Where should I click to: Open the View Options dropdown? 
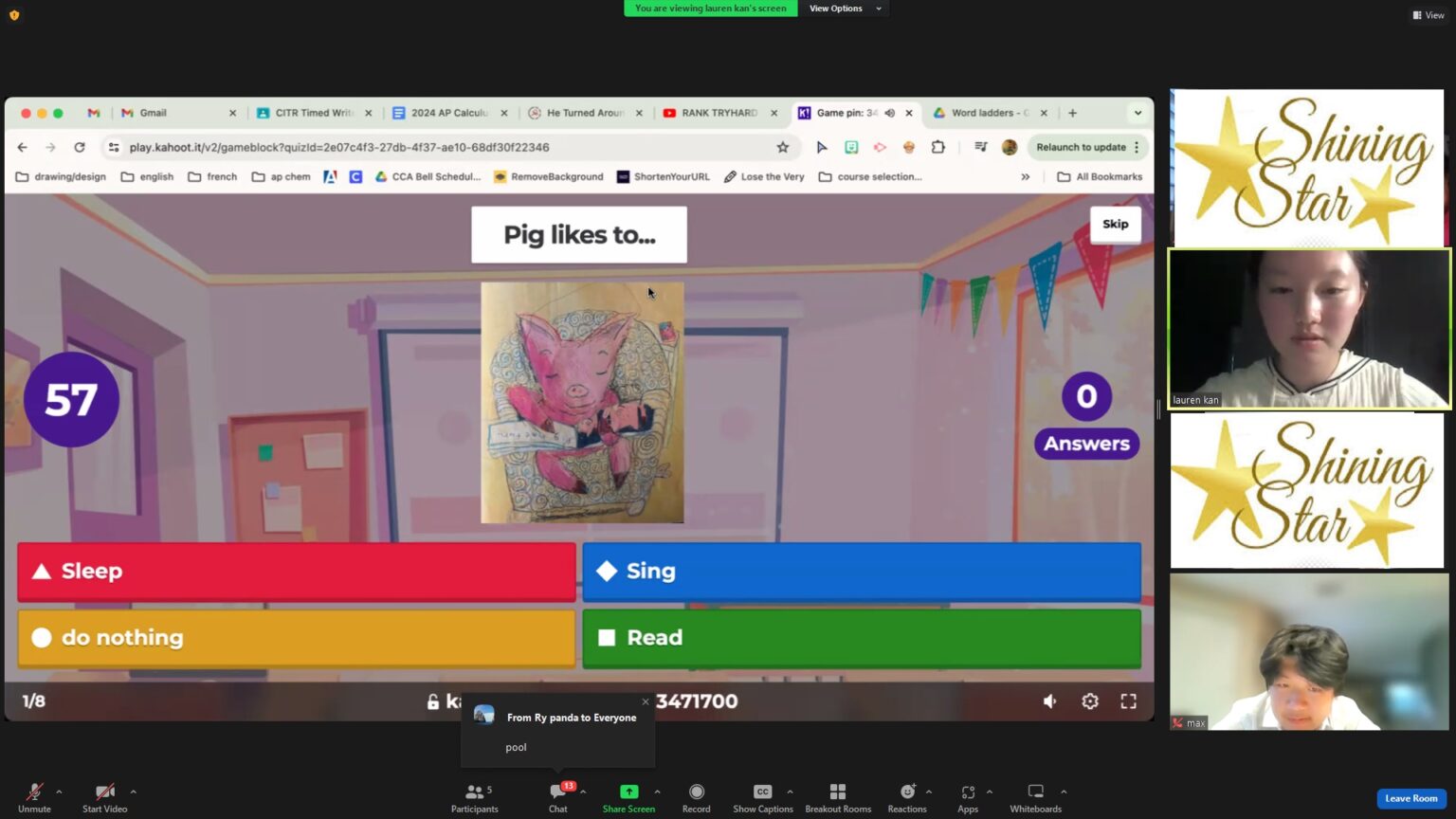click(x=845, y=9)
